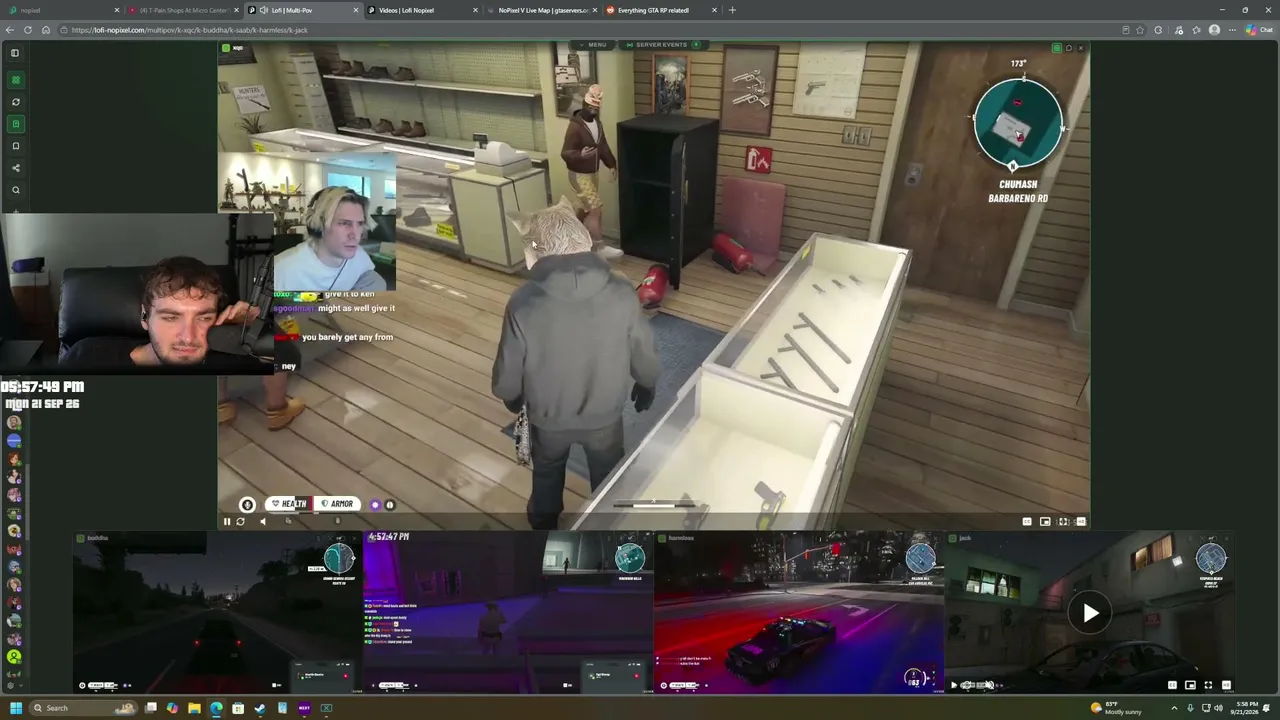This screenshot has height=720, width=1280.
Task: Click the sidebar refresh sync icon
Action: pyautogui.click(x=15, y=102)
